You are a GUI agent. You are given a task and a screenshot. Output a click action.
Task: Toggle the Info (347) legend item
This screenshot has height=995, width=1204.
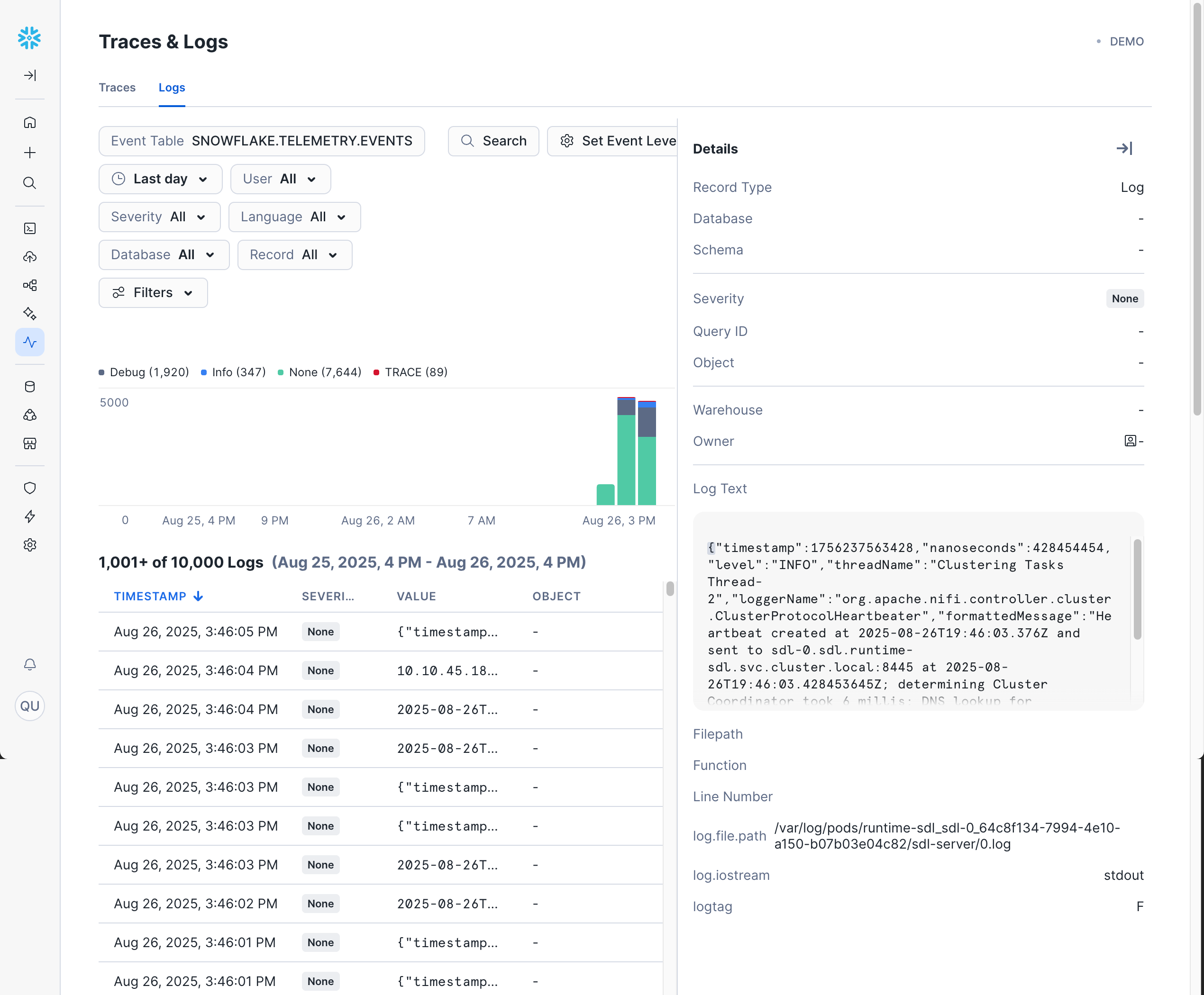click(x=233, y=372)
